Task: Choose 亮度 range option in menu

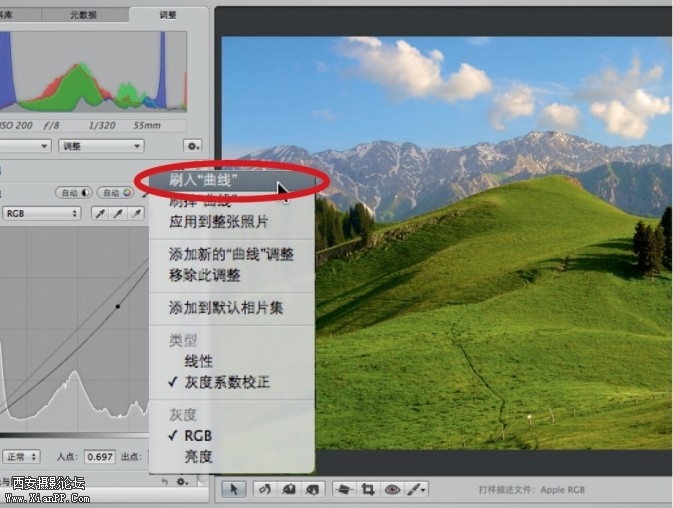Action: pos(198,456)
